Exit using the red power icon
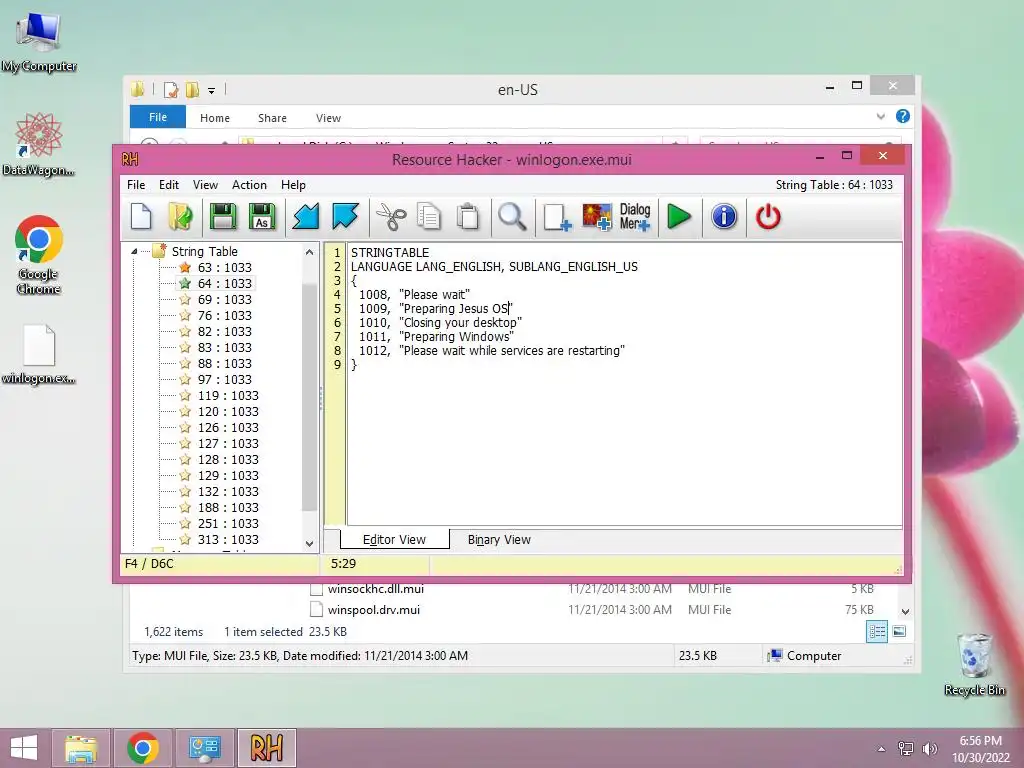This screenshot has width=1024, height=768. click(768, 217)
